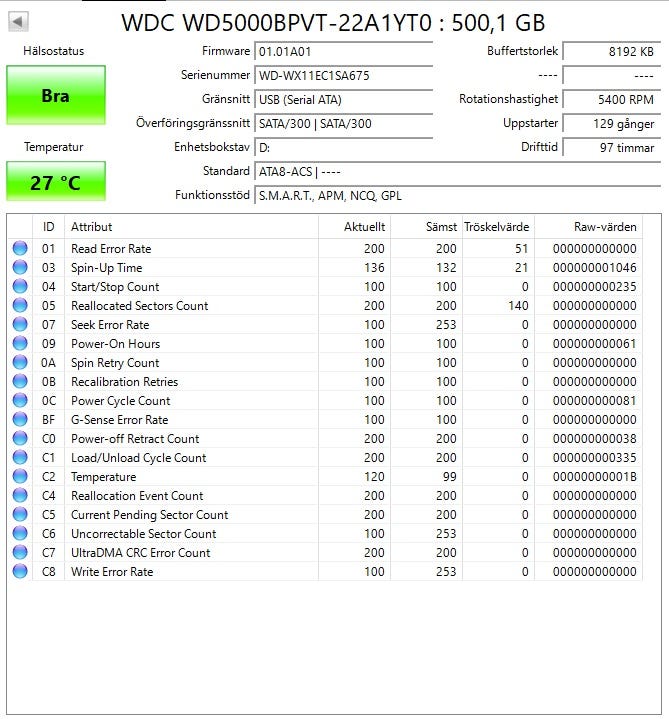
Task: Click raw value 000000000235
Action: pyautogui.click(x=594, y=287)
